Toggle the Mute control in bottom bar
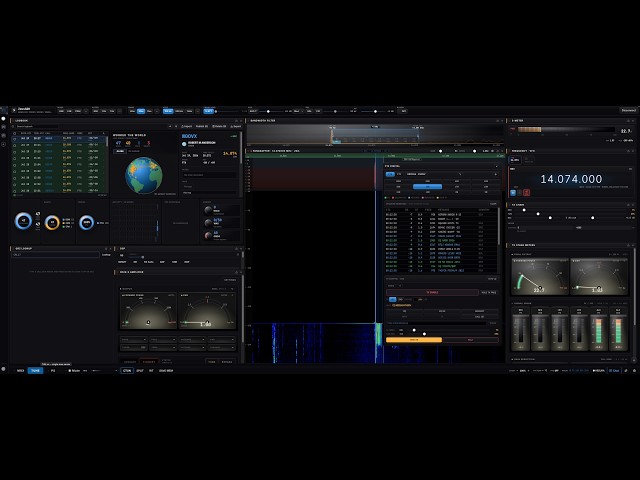Image resolution: width=640 pixels, height=480 pixels. (x=74, y=371)
